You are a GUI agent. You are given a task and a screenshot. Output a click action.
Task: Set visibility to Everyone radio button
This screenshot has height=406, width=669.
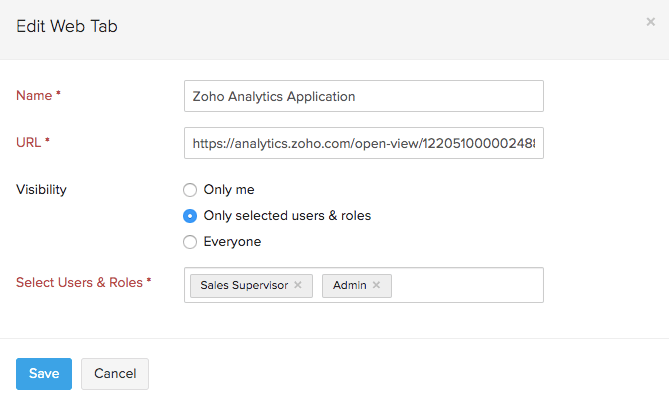(x=190, y=241)
